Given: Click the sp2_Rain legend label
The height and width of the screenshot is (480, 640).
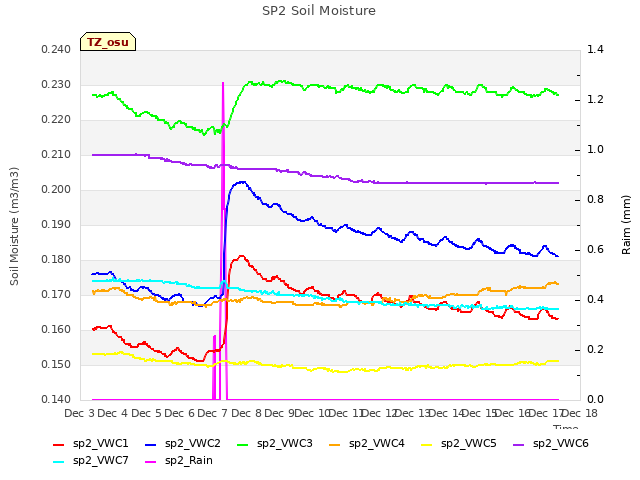Looking at the screenshot, I should (189, 460).
